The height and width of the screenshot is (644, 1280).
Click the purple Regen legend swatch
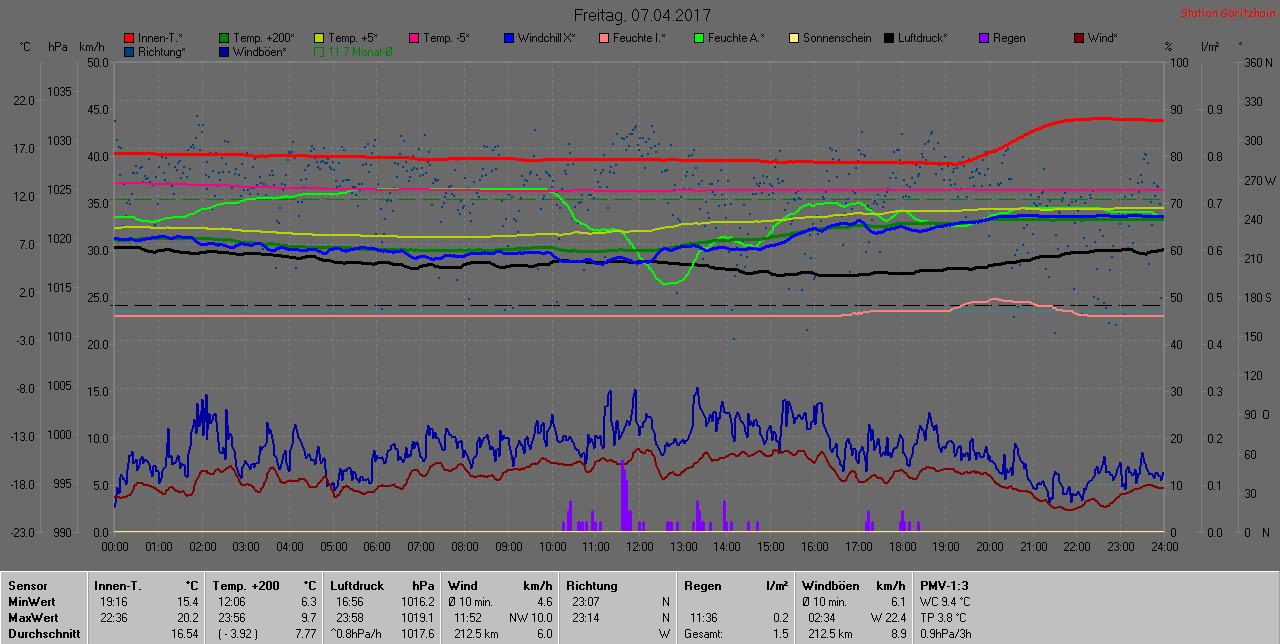[984, 38]
